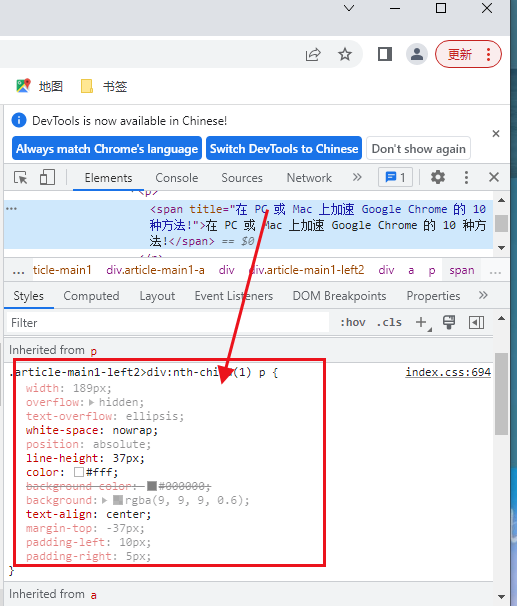Viewport: 517px width, 606px height.
Task: Switch to the Network tab
Action: pos(309,178)
